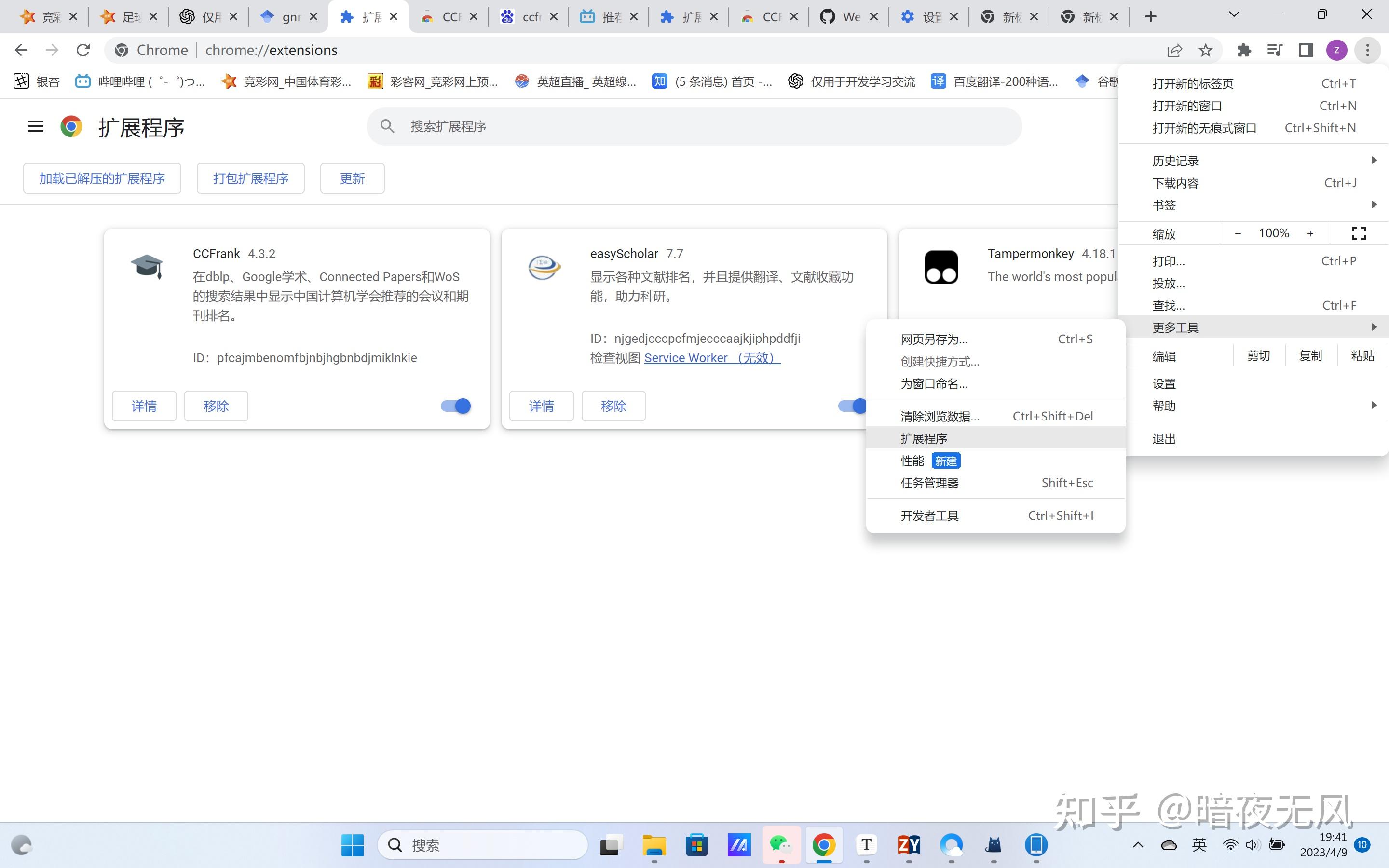The width and height of the screenshot is (1389, 868).
Task: Decrease zoom with the minus button
Action: tap(1238, 233)
